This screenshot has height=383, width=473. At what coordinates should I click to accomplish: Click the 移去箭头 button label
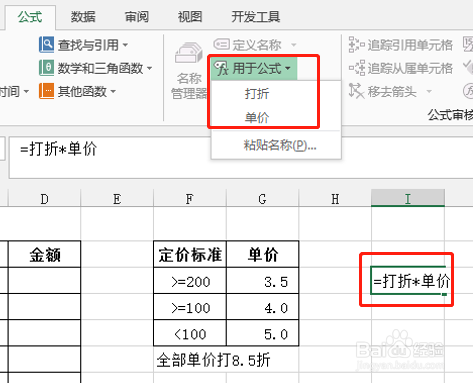tap(392, 91)
